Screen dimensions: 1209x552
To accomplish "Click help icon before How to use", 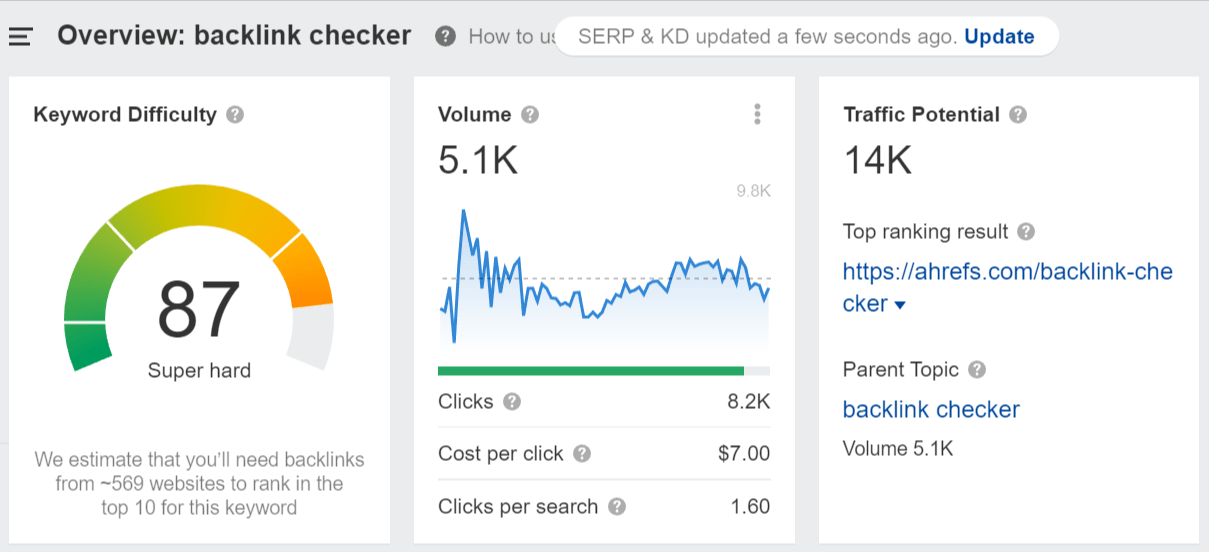I will pos(446,37).
